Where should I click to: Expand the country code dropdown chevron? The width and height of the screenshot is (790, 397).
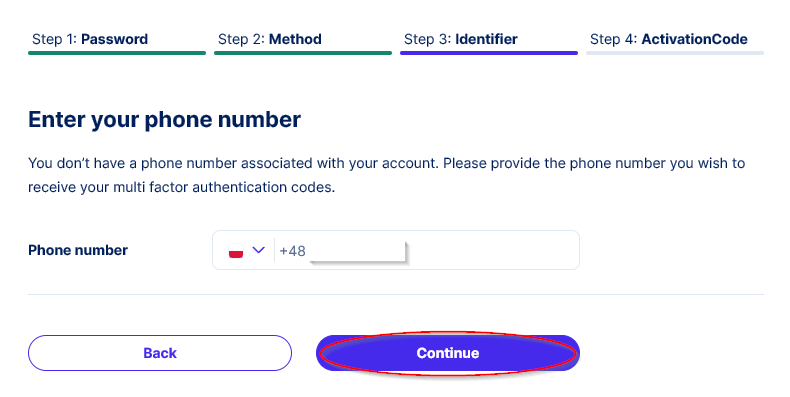[x=258, y=250]
